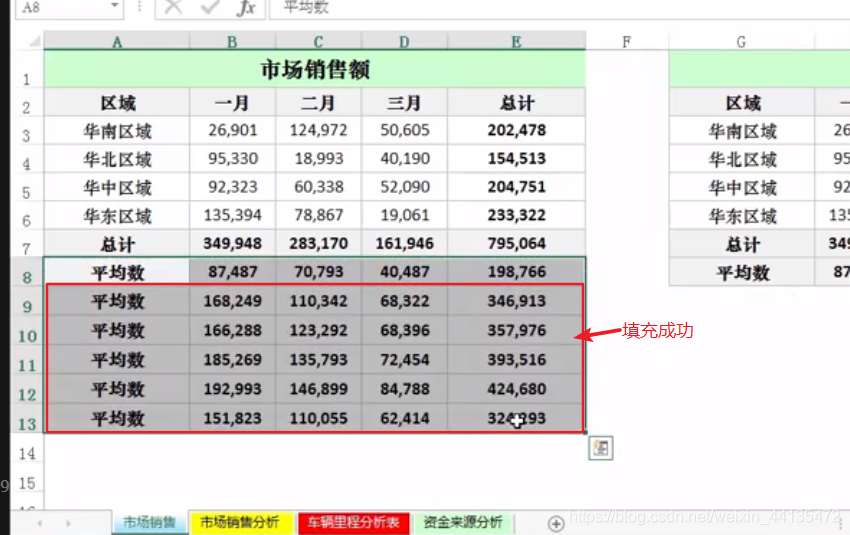Image resolution: width=850 pixels, height=535 pixels.
Task: Add a new sheet with the plus icon
Action: (x=556, y=524)
